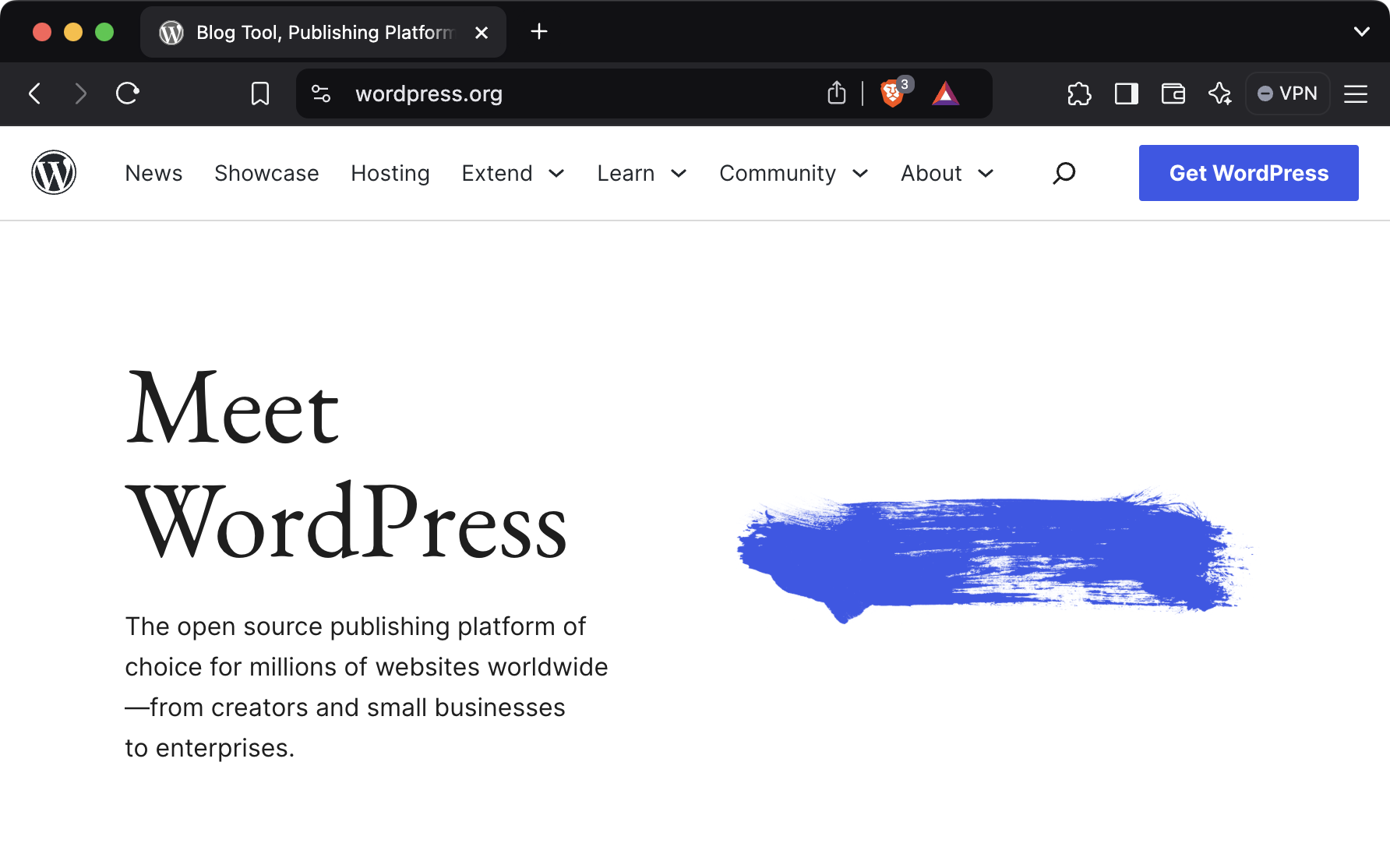The image size is (1390, 868).
Task: Open the Brave Wallet icon
Action: (1173, 94)
